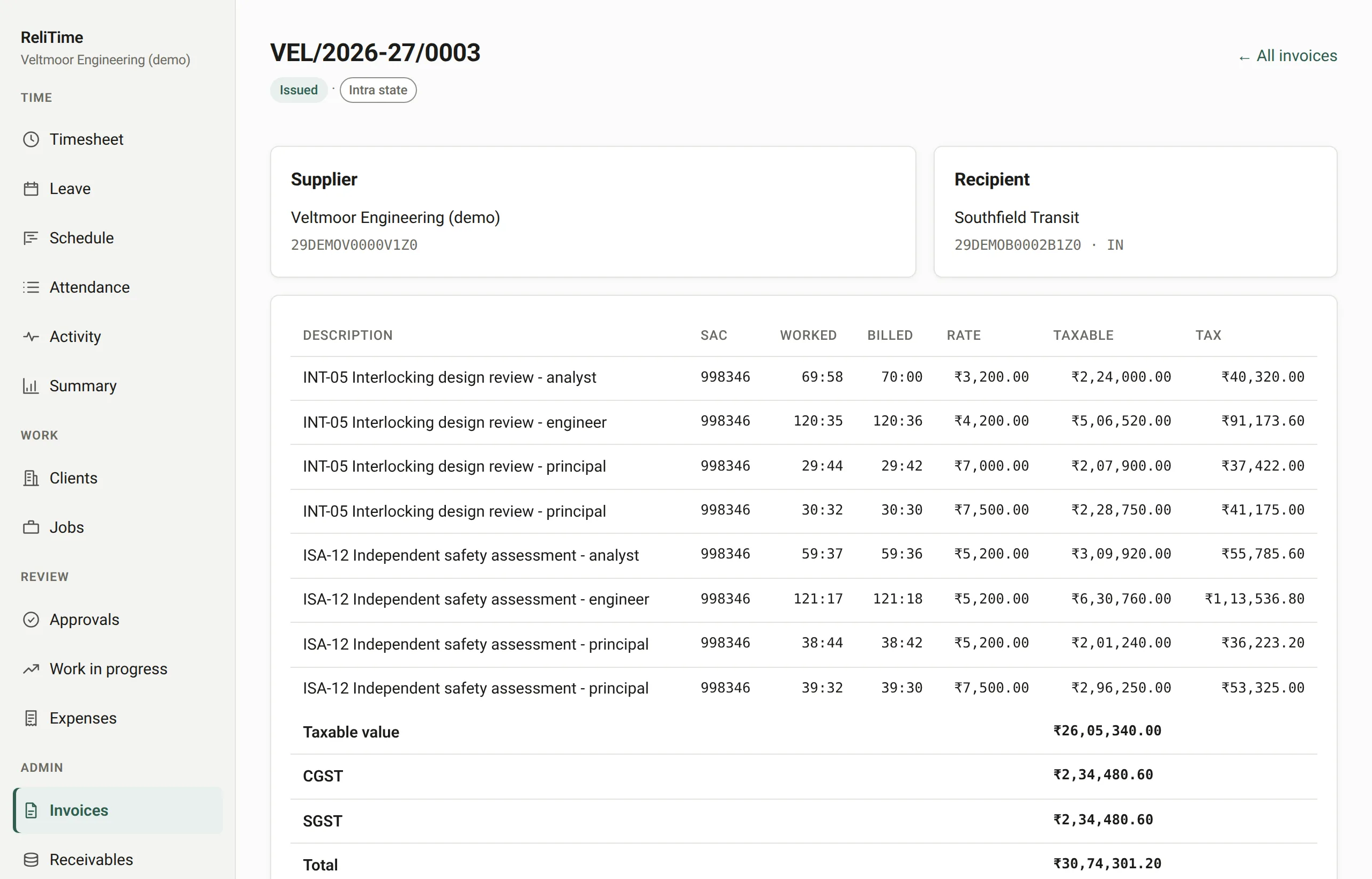1372x879 pixels.
Task: Open Approvals in Review section
Action: [117, 619]
